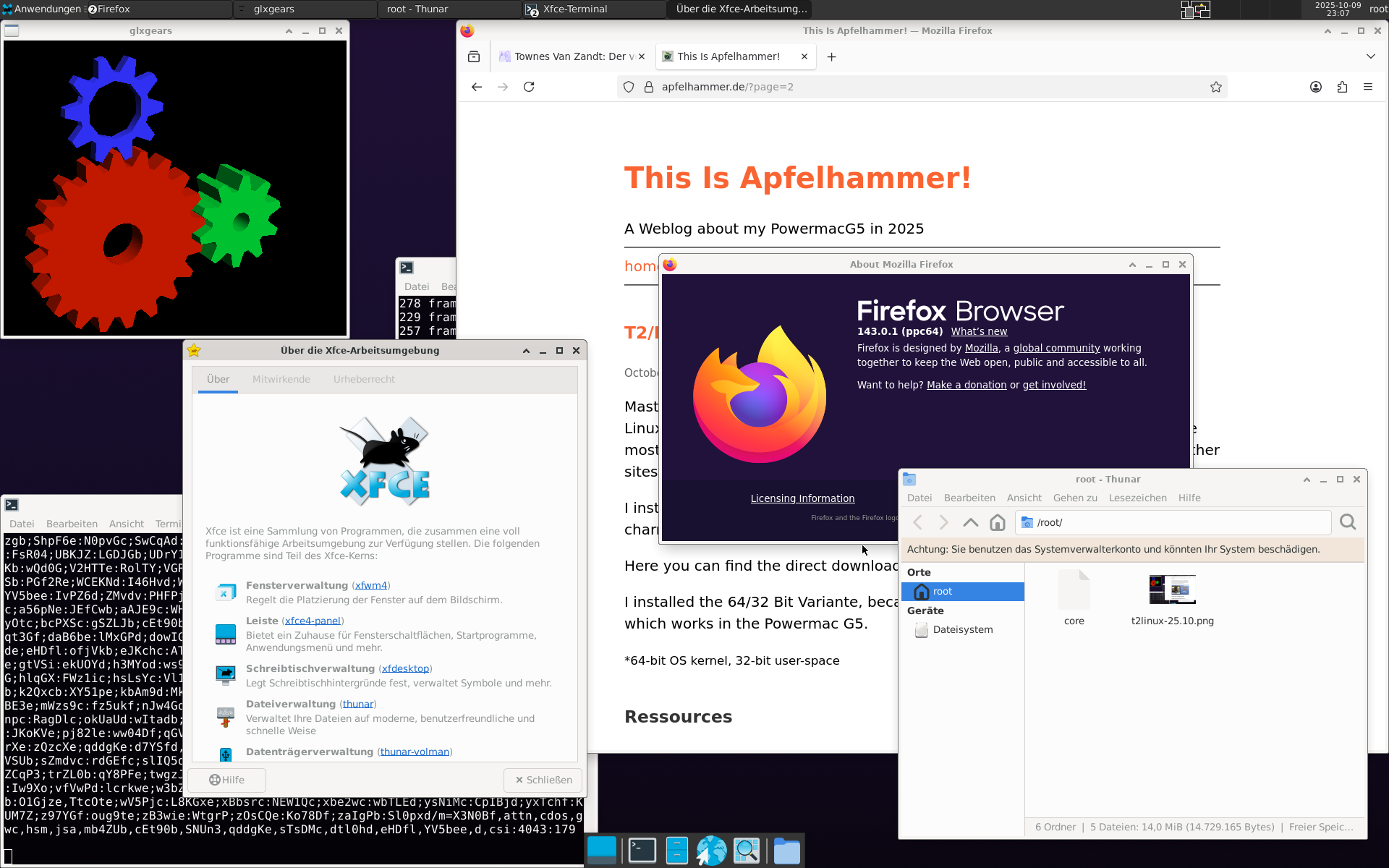Screen dimensions: 1389x868
Task: Click the Thunar search magnifier icon
Action: pos(1347,522)
